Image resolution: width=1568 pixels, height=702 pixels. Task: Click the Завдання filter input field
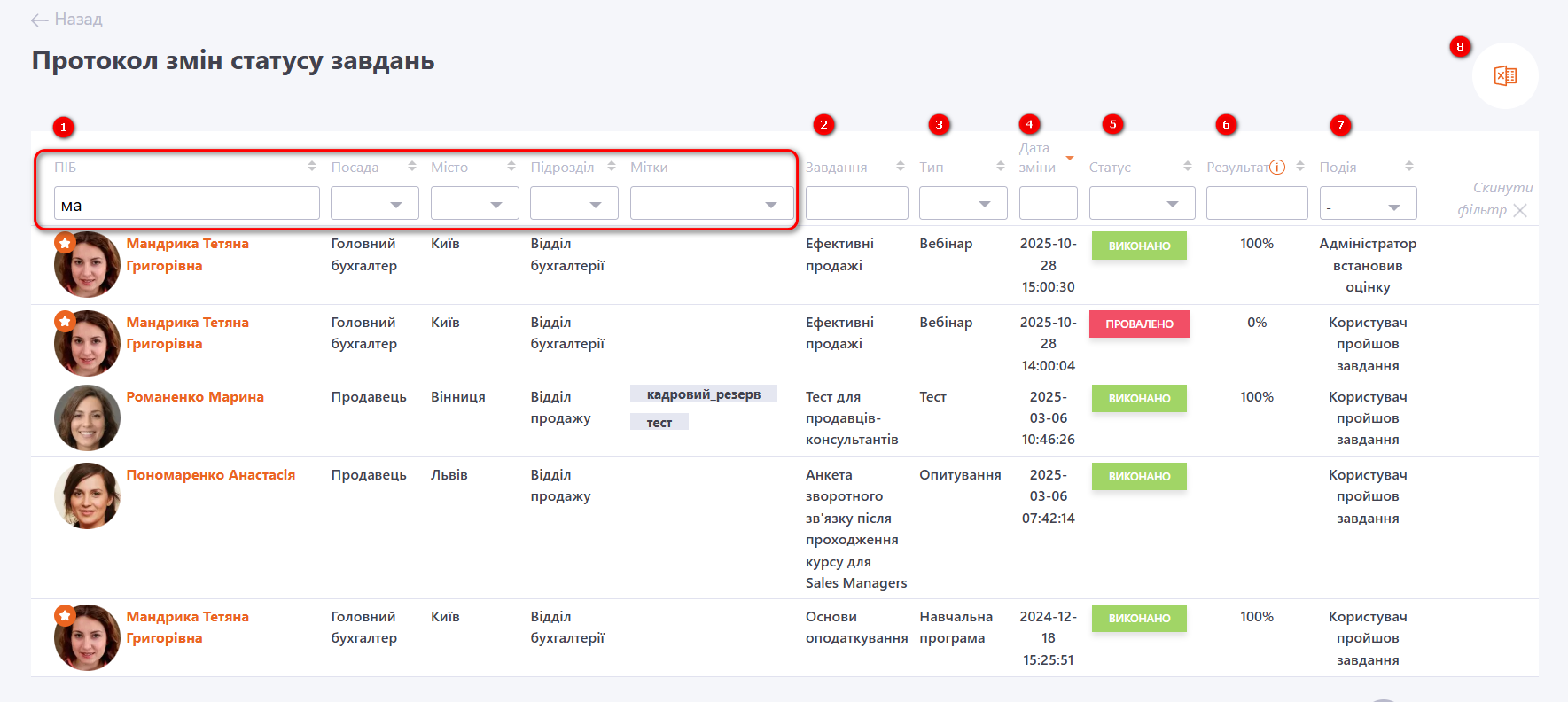click(x=856, y=204)
